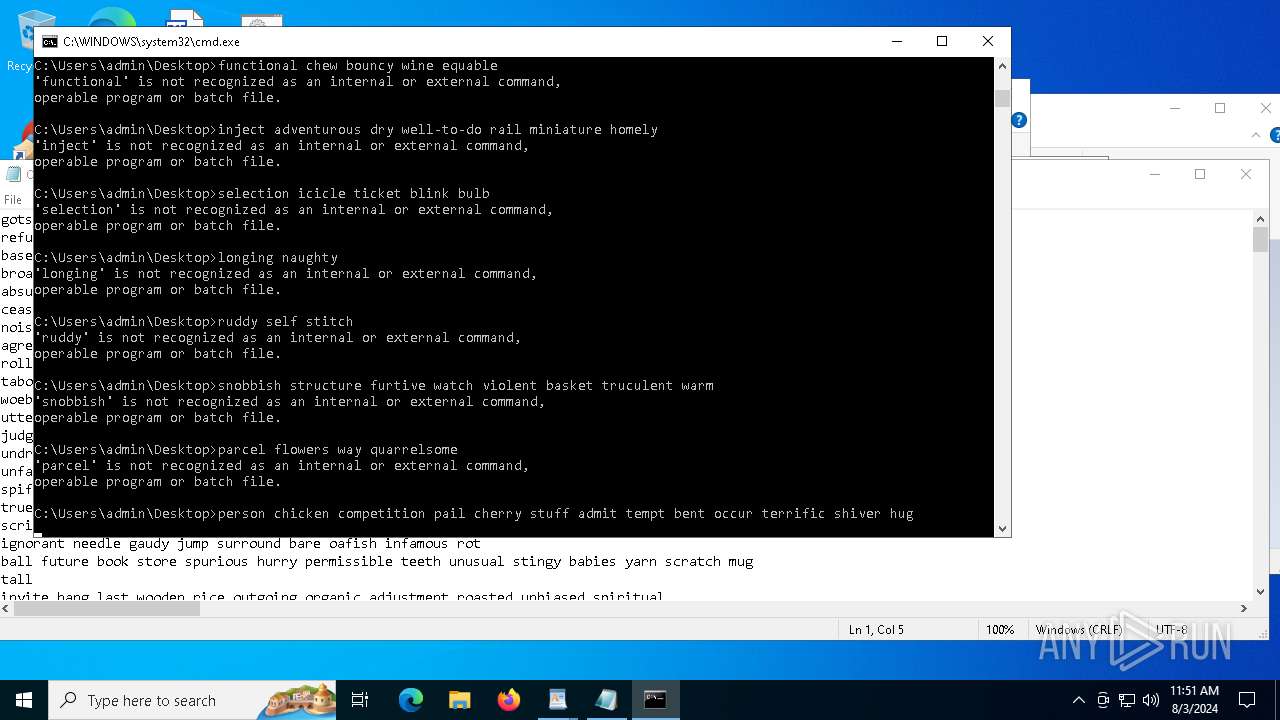1280x720 pixels.
Task: Open the volume control in system tray
Action: (1151, 700)
